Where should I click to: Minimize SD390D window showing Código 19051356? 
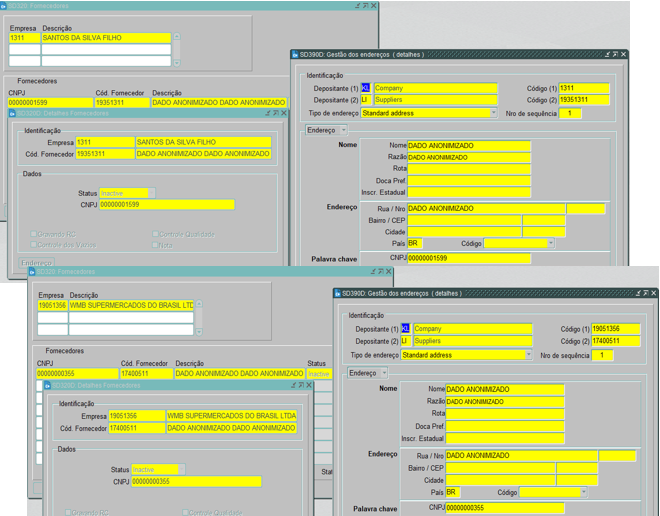[x=638, y=293]
